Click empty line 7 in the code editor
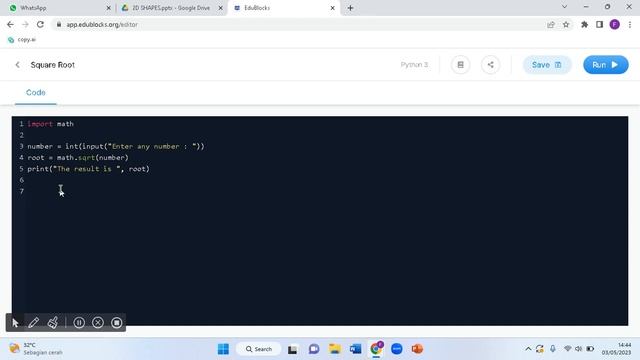640x360 pixels. point(327,191)
